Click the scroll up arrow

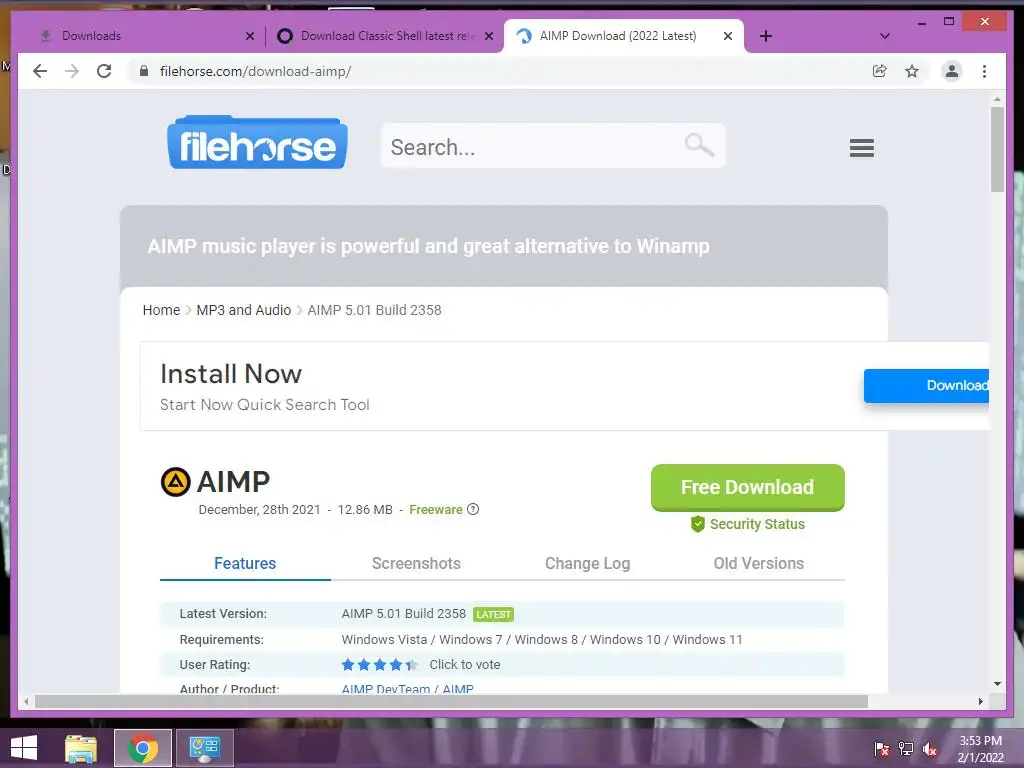(997, 100)
